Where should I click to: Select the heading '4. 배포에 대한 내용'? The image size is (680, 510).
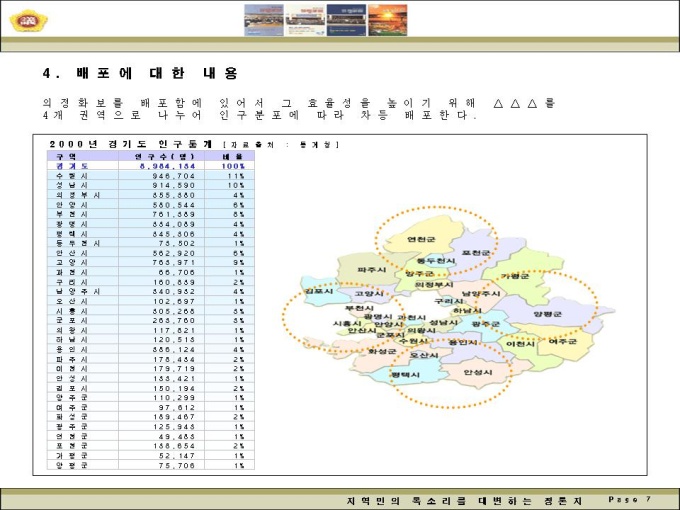tap(140, 73)
